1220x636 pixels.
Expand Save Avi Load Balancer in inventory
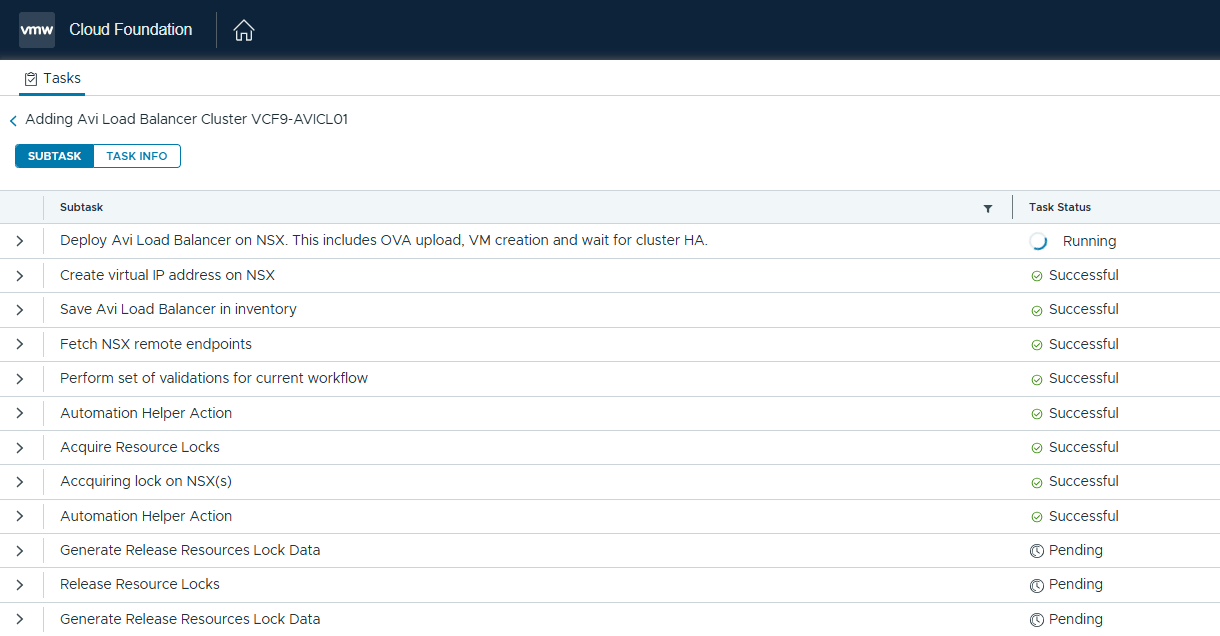(20, 310)
